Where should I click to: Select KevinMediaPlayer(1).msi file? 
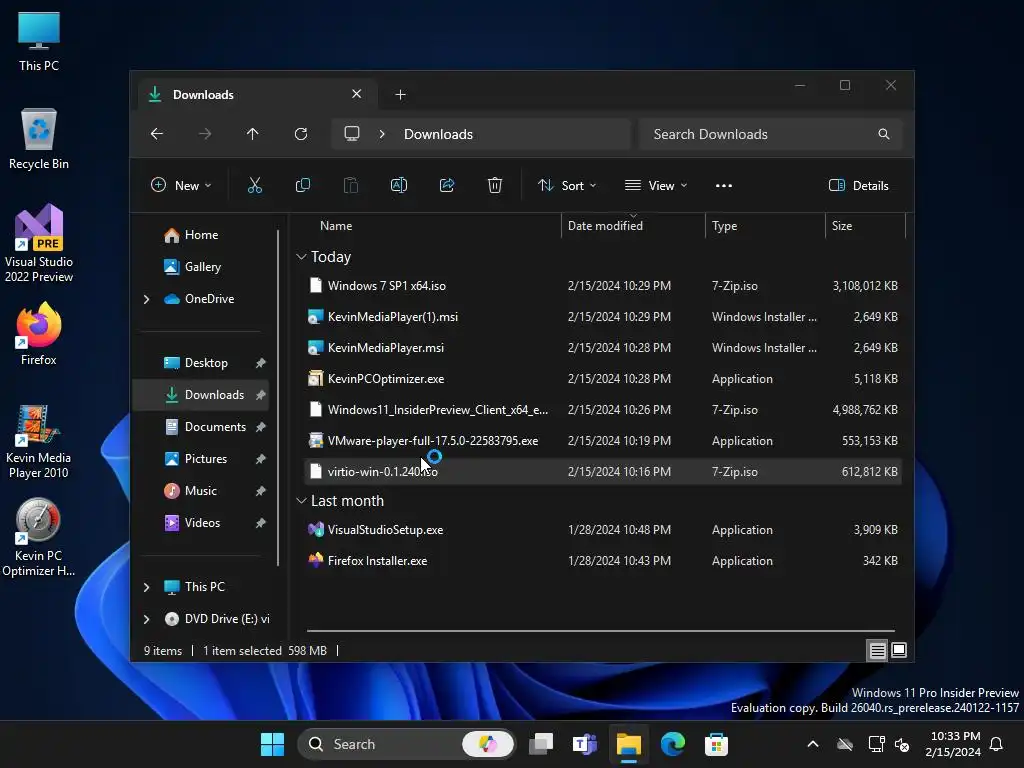tap(603, 317)
